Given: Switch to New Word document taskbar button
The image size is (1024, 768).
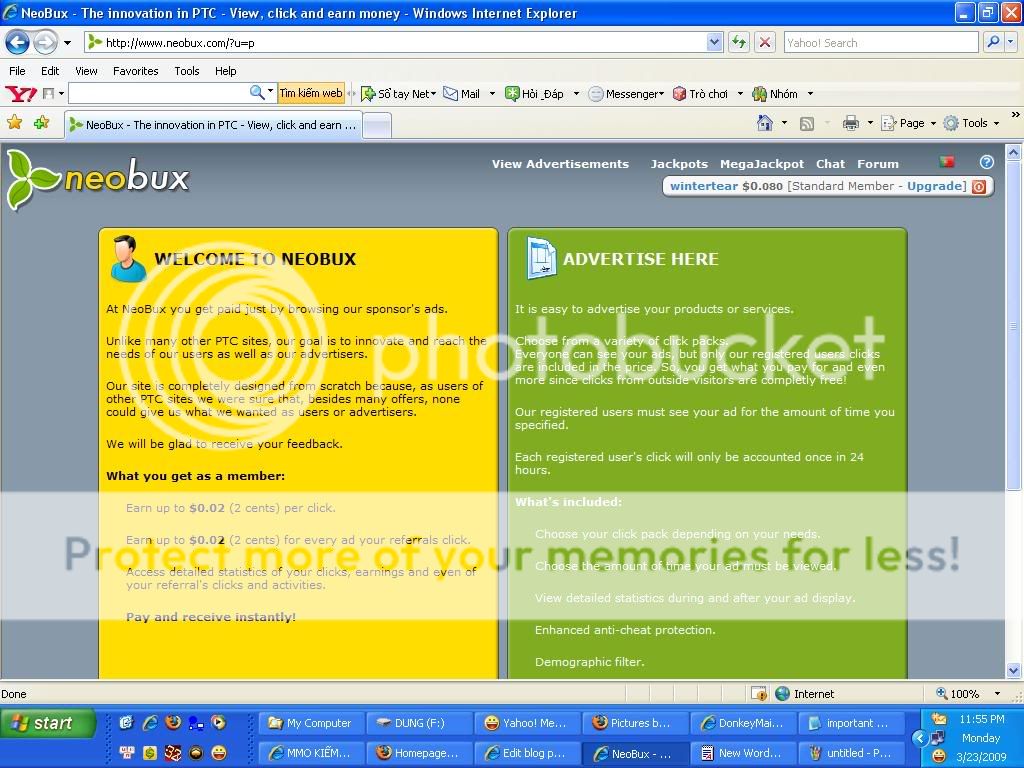Looking at the screenshot, I should coord(743,753).
